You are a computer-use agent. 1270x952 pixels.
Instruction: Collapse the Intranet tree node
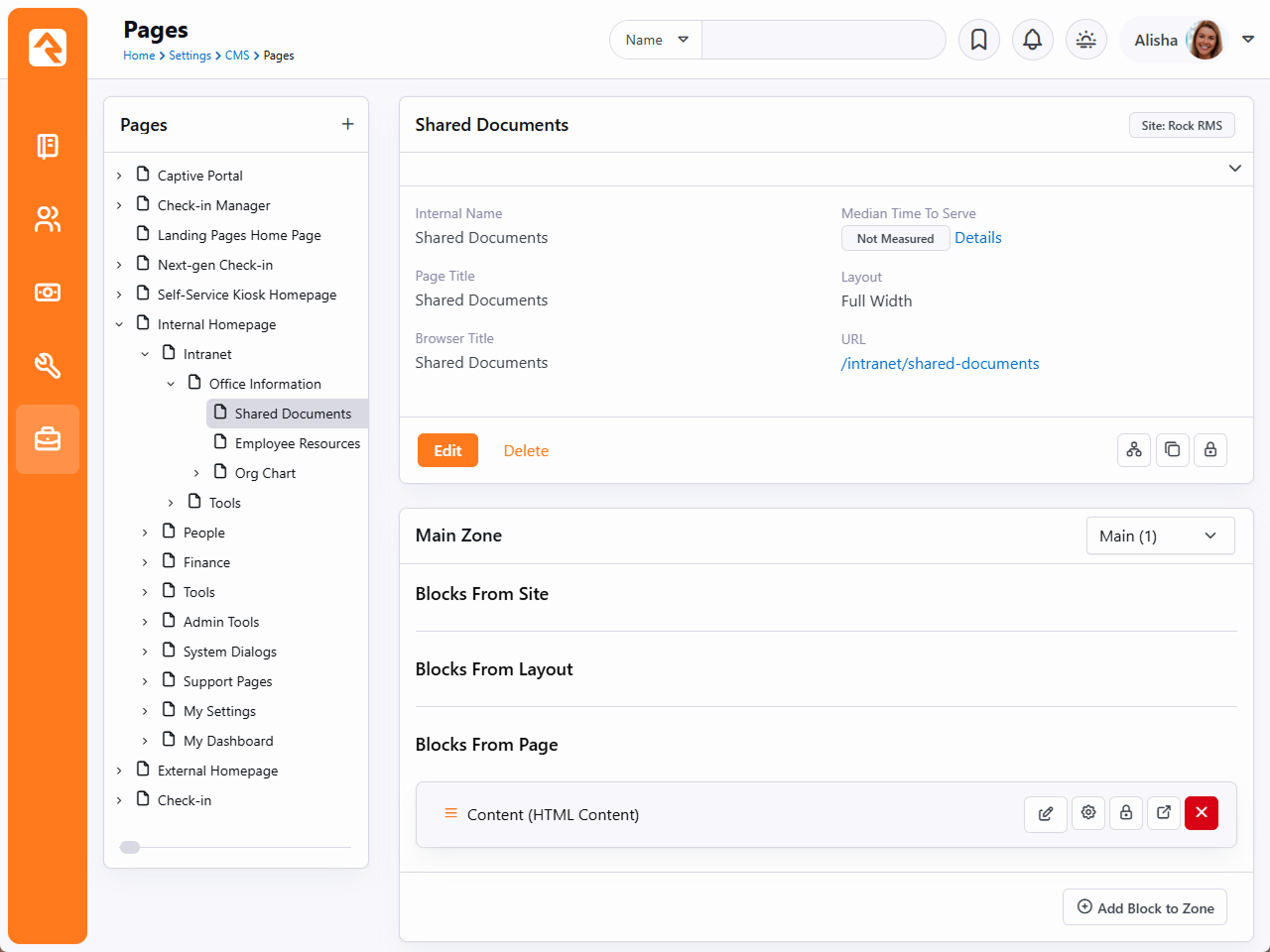click(x=145, y=354)
